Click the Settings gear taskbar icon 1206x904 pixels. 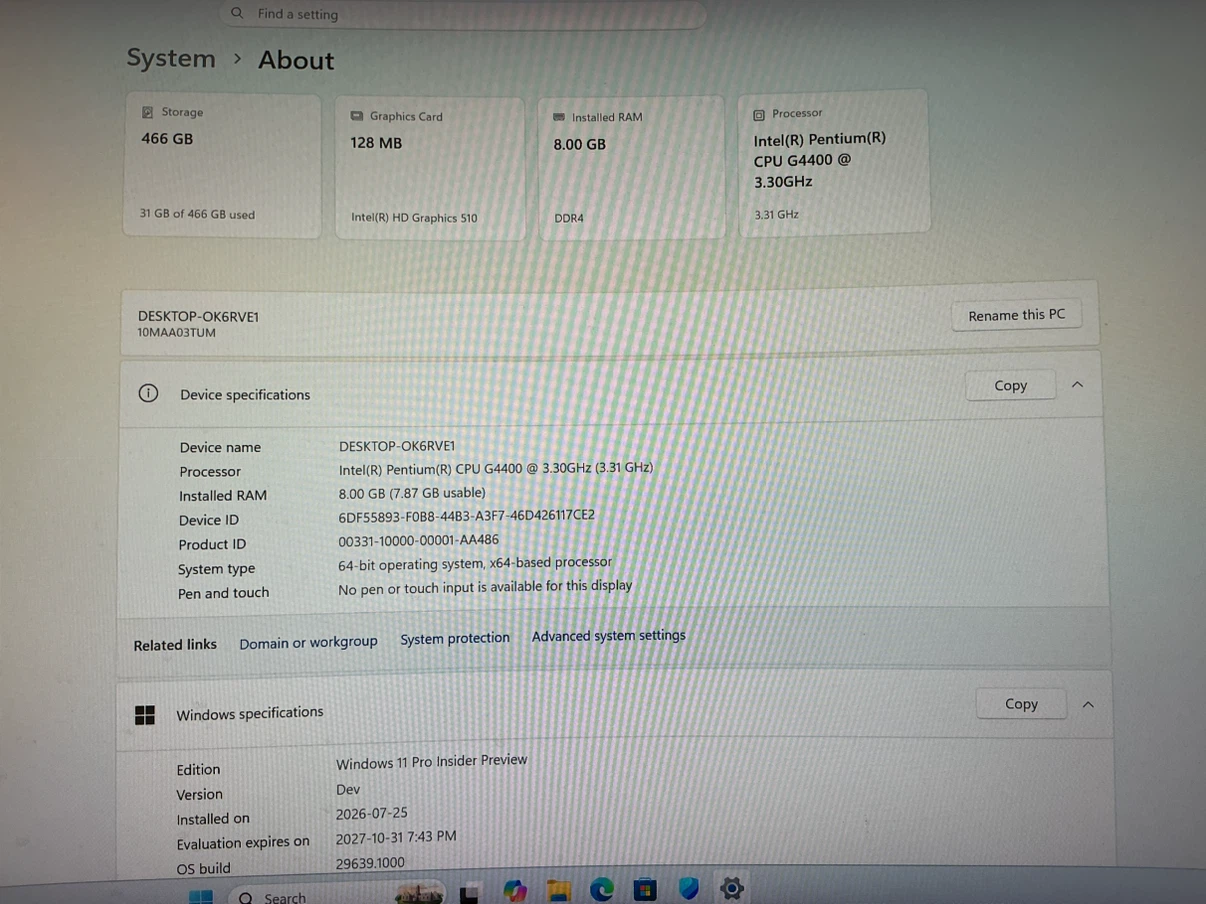click(732, 887)
